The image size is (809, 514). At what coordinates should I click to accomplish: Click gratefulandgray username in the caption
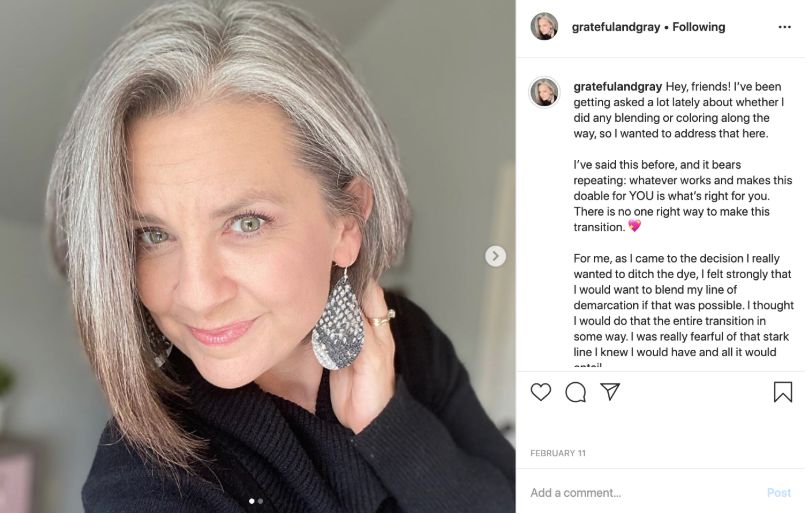617,86
